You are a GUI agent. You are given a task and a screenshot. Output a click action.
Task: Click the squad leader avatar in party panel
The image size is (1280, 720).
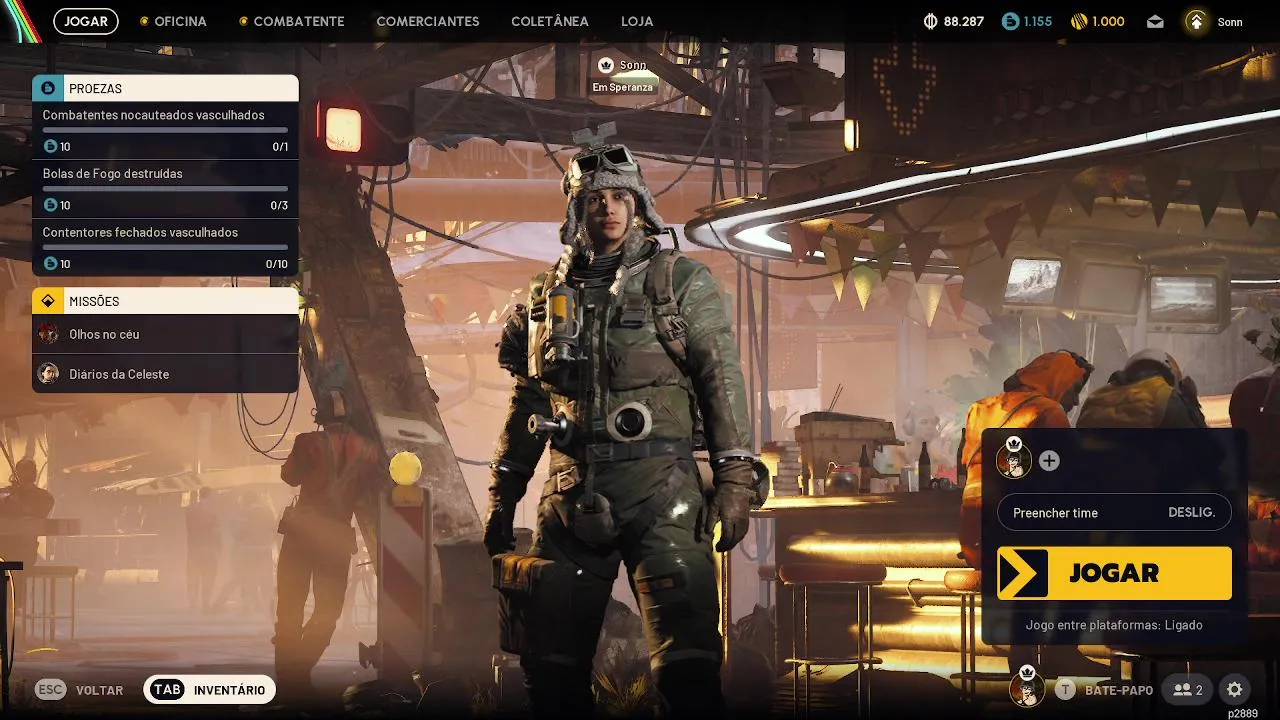click(1014, 460)
